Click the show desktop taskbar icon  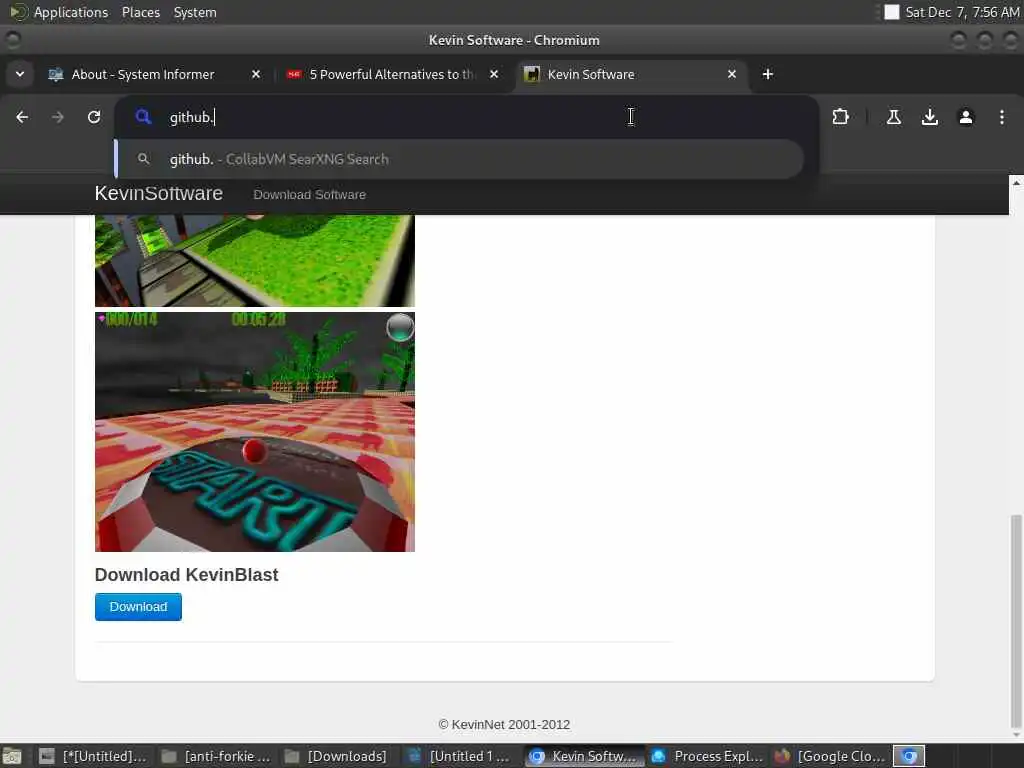(x=12, y=756)
